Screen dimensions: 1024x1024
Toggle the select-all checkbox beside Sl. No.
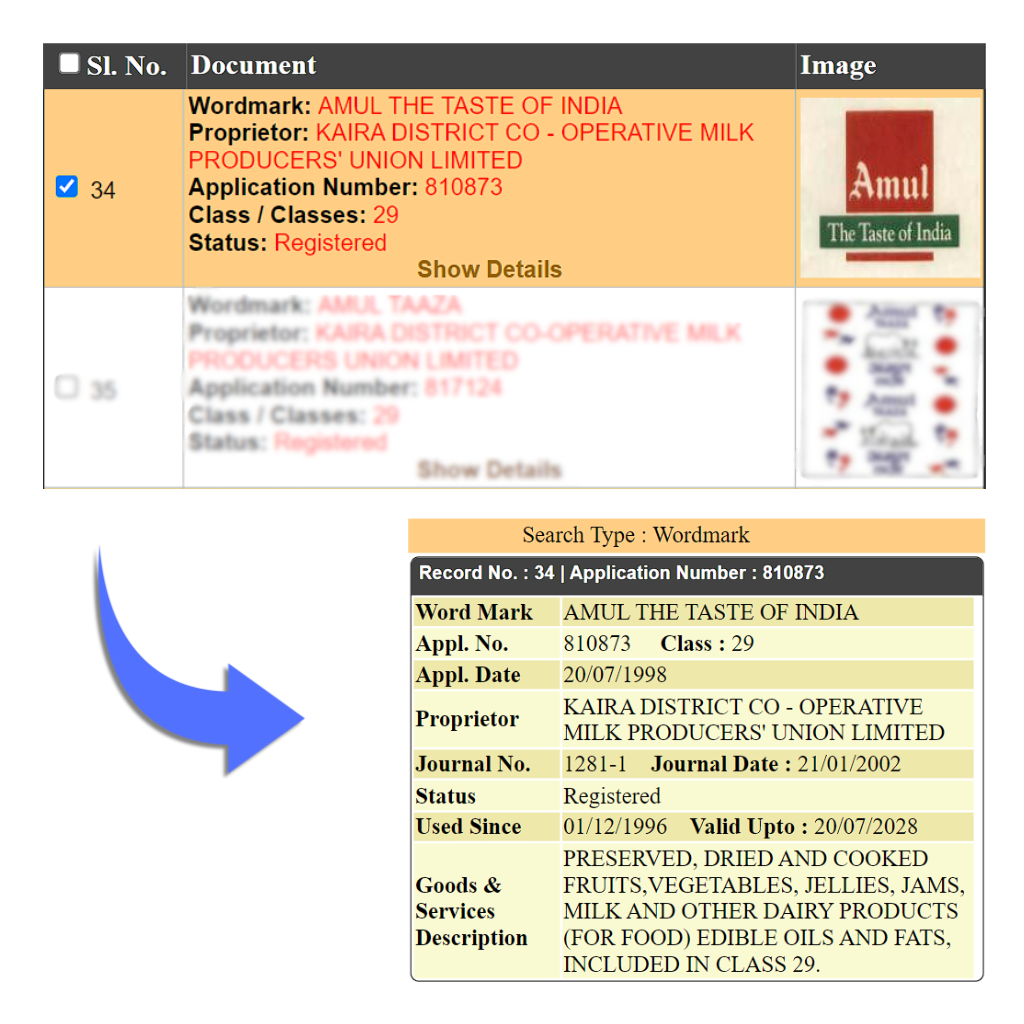click(69, 64)
